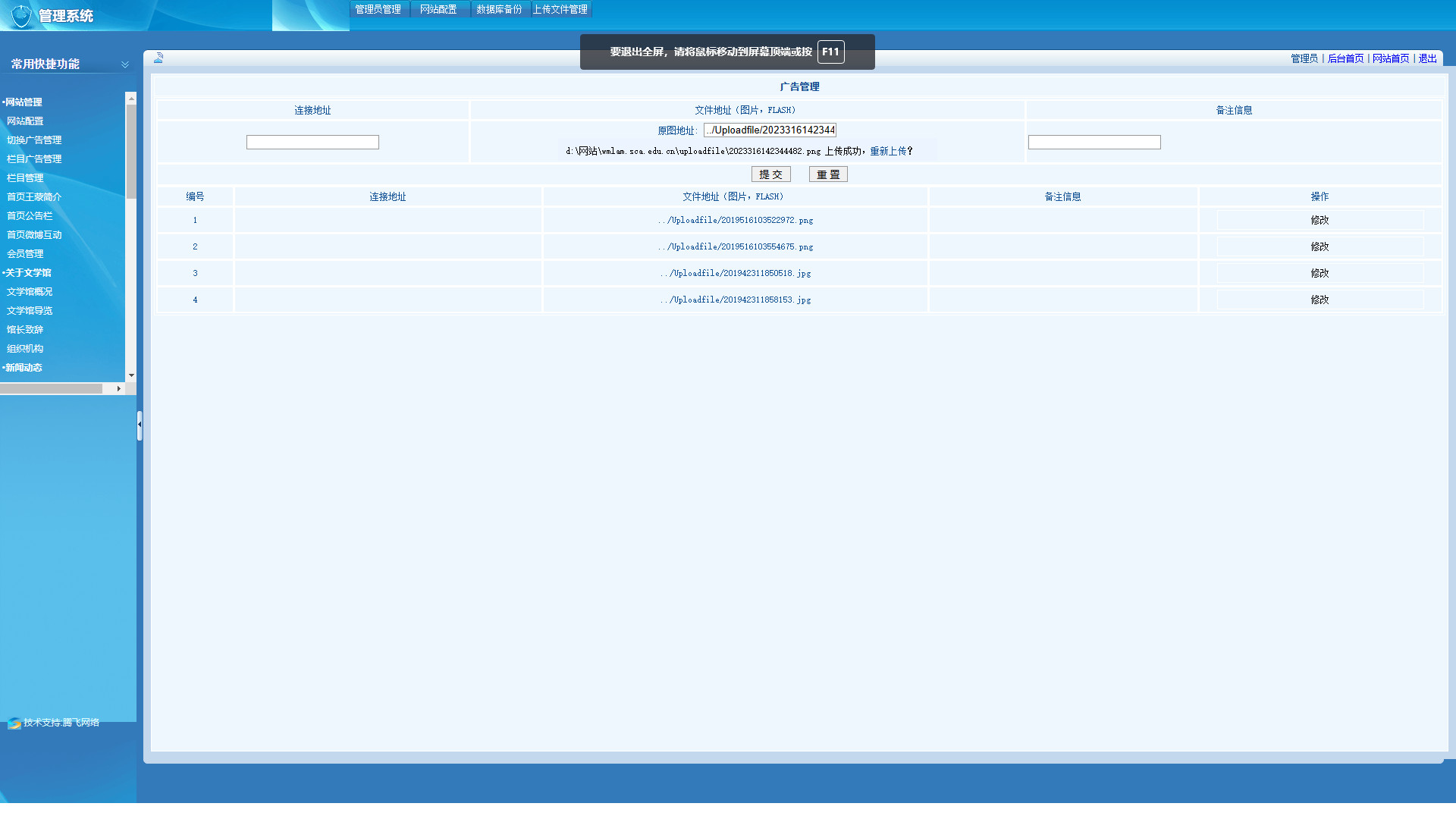Click sidebar scroll-up arrow
The image size is (1456, 819).
131,99
